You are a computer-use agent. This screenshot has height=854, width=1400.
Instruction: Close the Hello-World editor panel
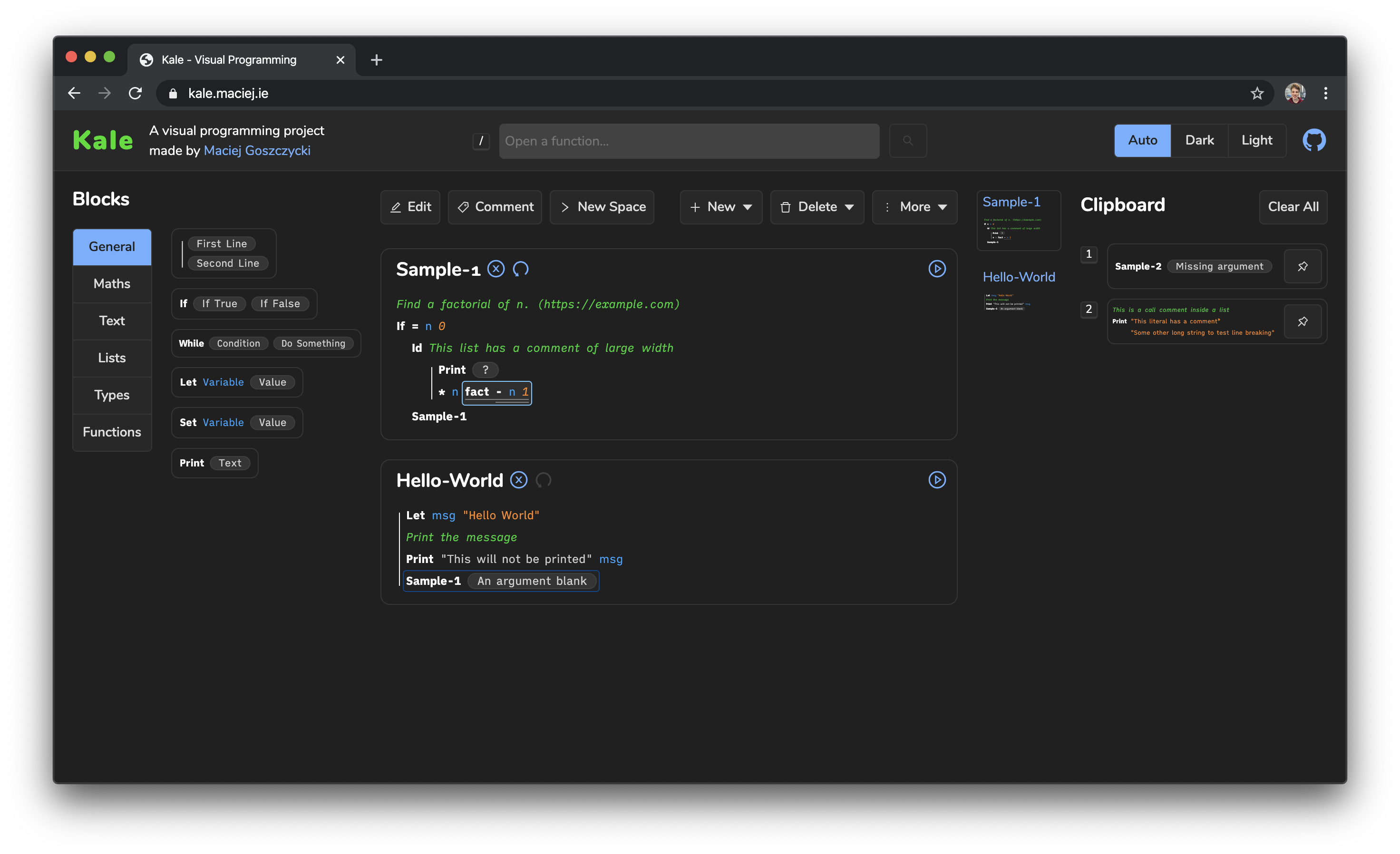[518, 480]
